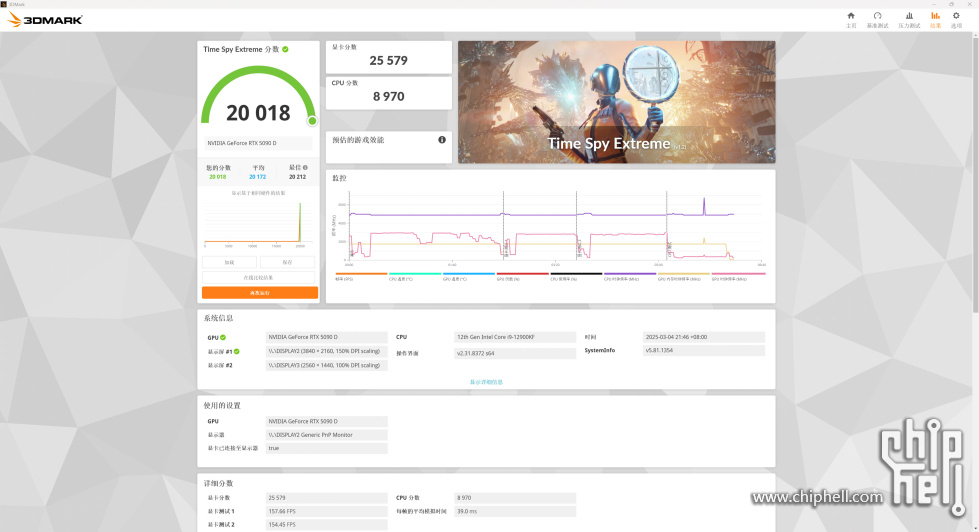Toggle the tan GPU memory clock legend item
Image resolution: width=979 pixels, height=532 pixels.
click(x=683, y=276)
